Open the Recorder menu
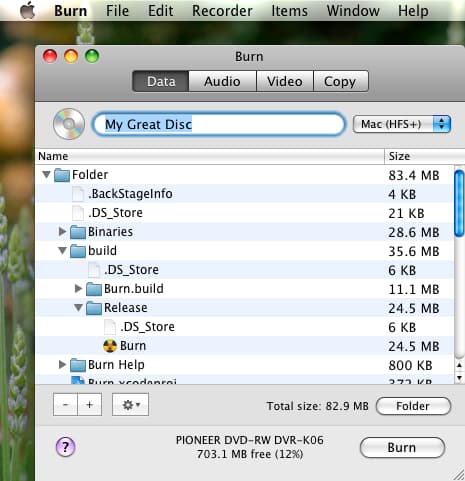Image resolution: width=465 pixels, height=481 pixels. (222, 11)
